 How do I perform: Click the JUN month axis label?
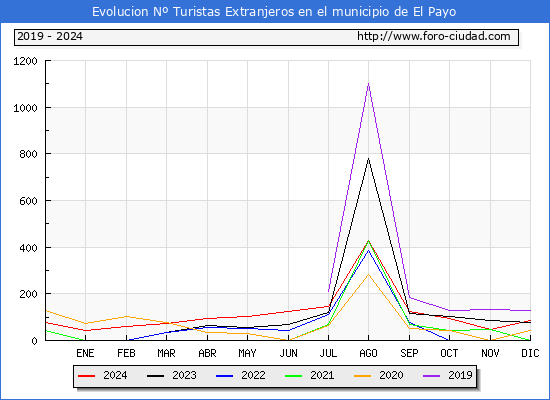(288, 353)
